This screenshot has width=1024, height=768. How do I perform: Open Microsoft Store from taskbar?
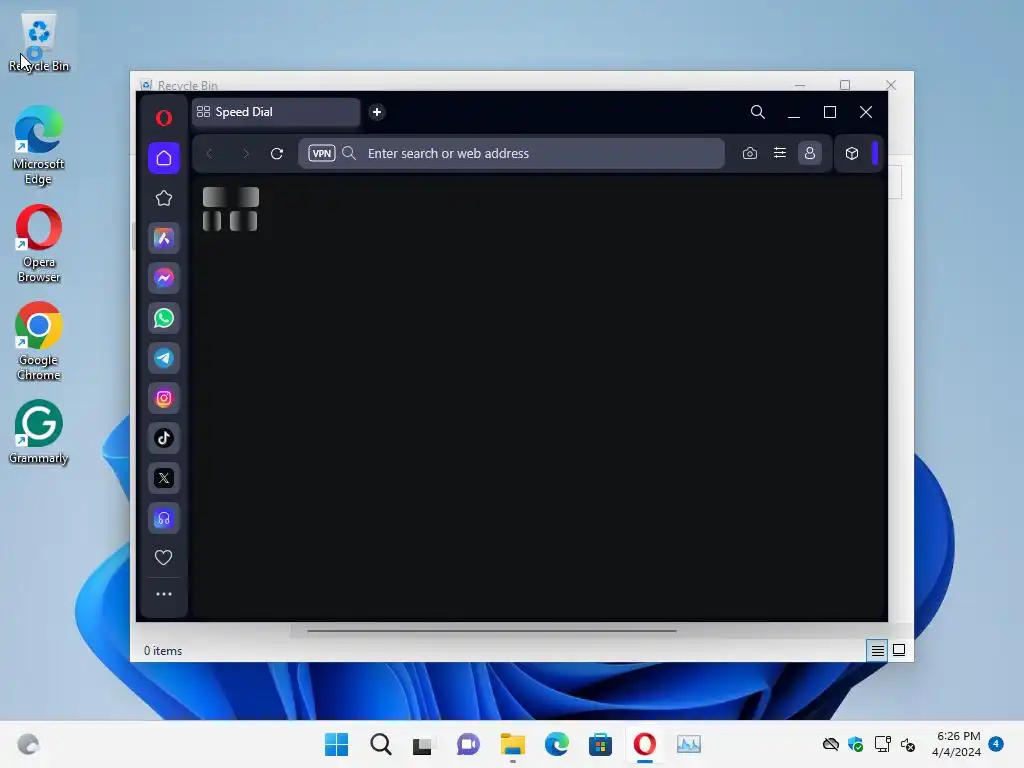[600, 744]
